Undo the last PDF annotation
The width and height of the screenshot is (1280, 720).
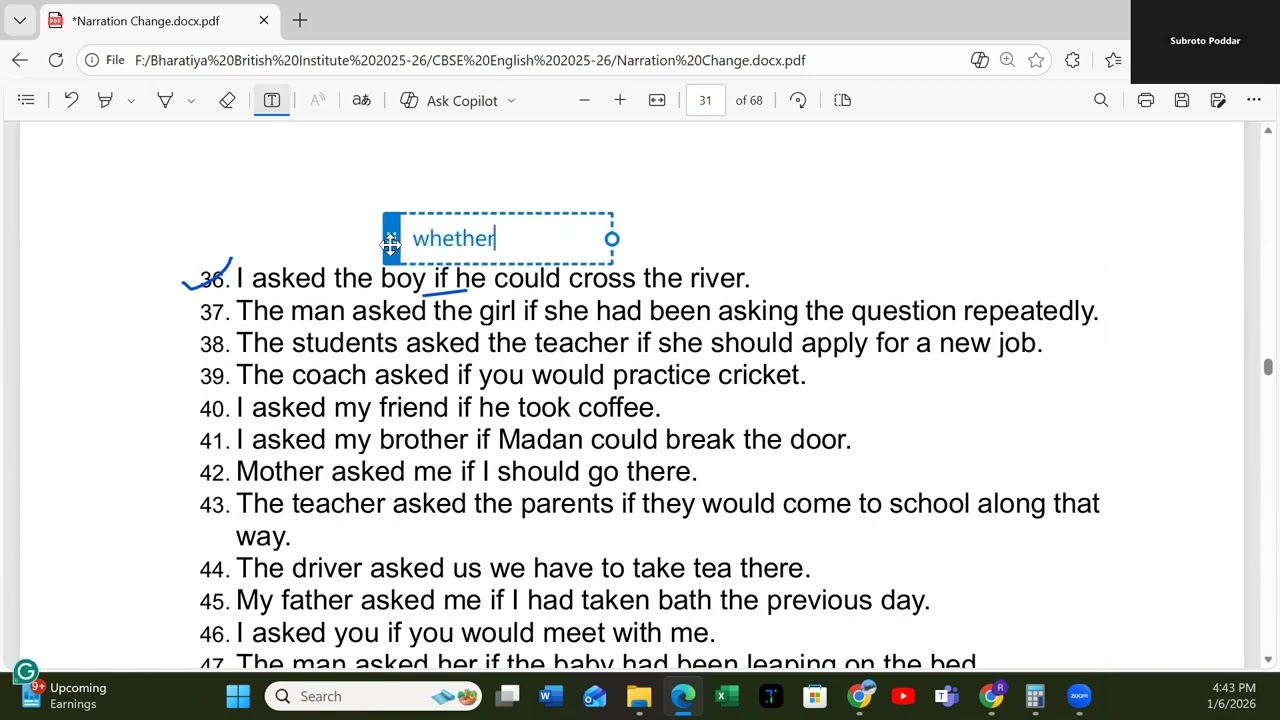[x=71, y=100]
